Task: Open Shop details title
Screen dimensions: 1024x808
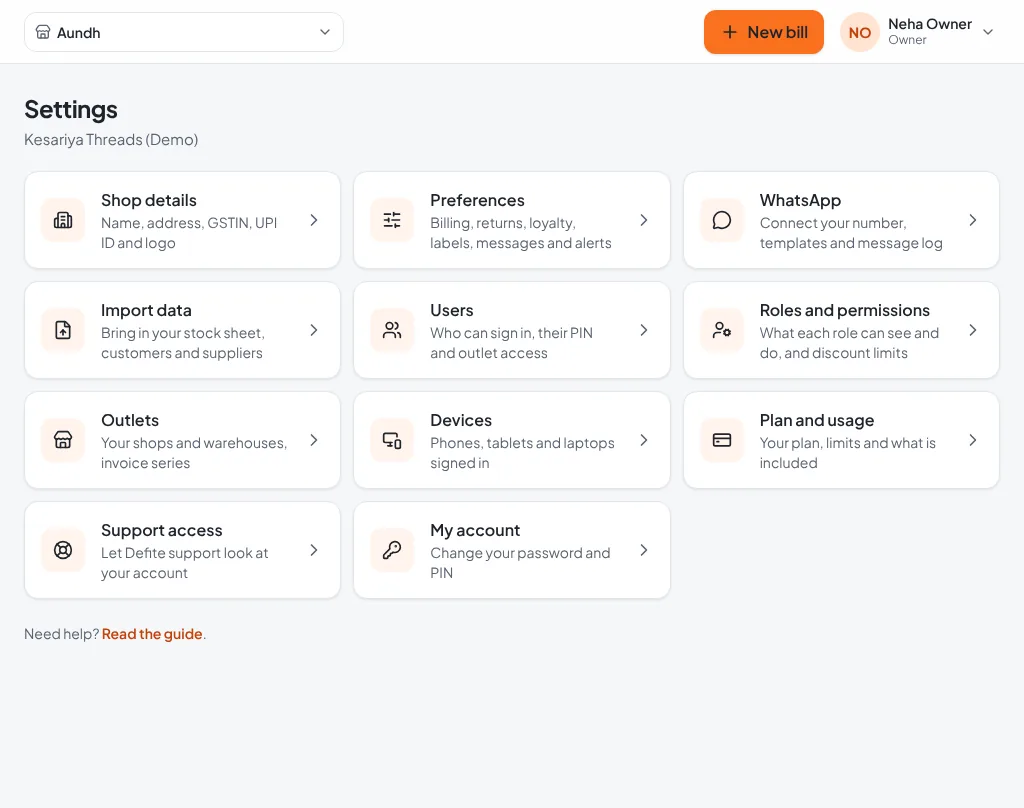Action: tap(148, 200)
